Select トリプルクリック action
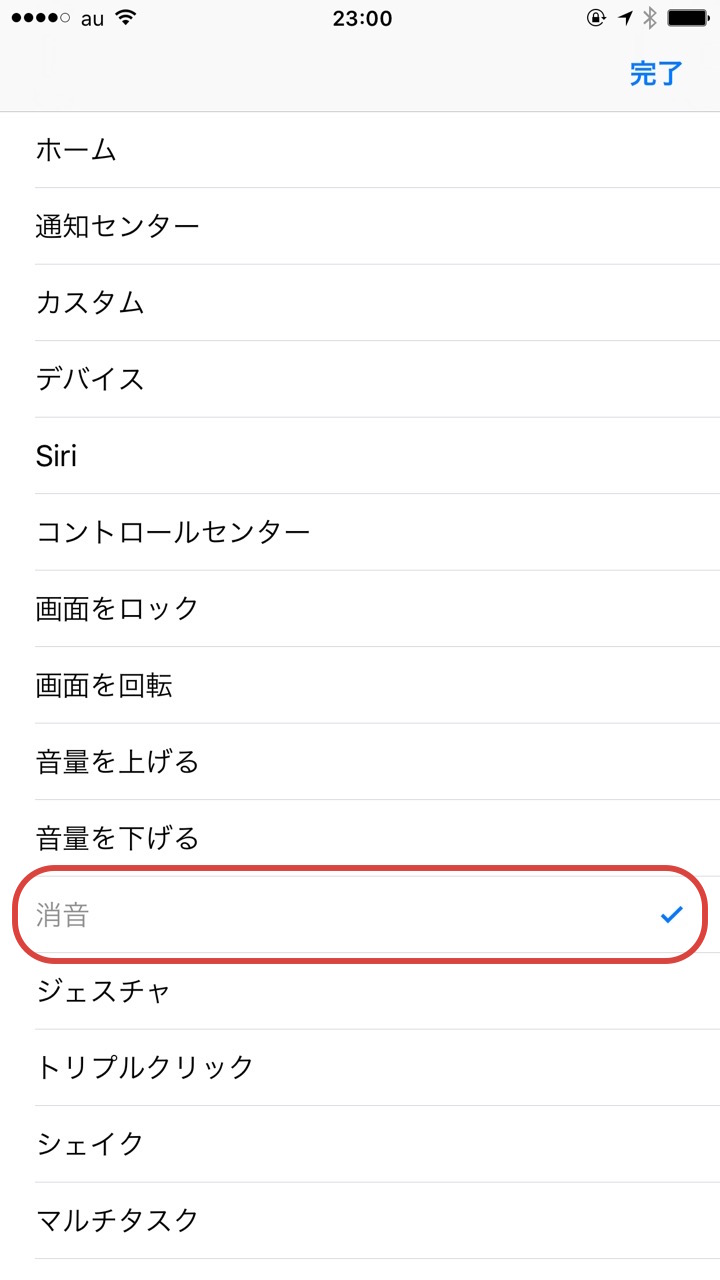The image size is (720, 1280). (146, 1067)
